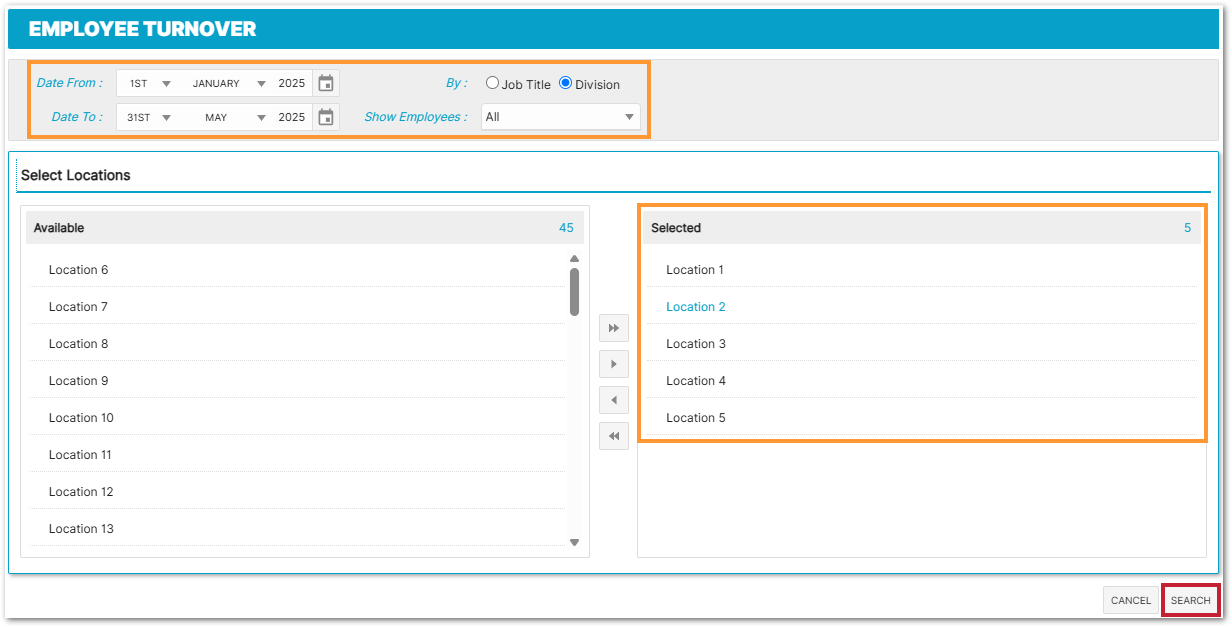The width and height of the screenshot is (1232, 627).
Task: Select the Job Title radio button
Action: point(492,84)
